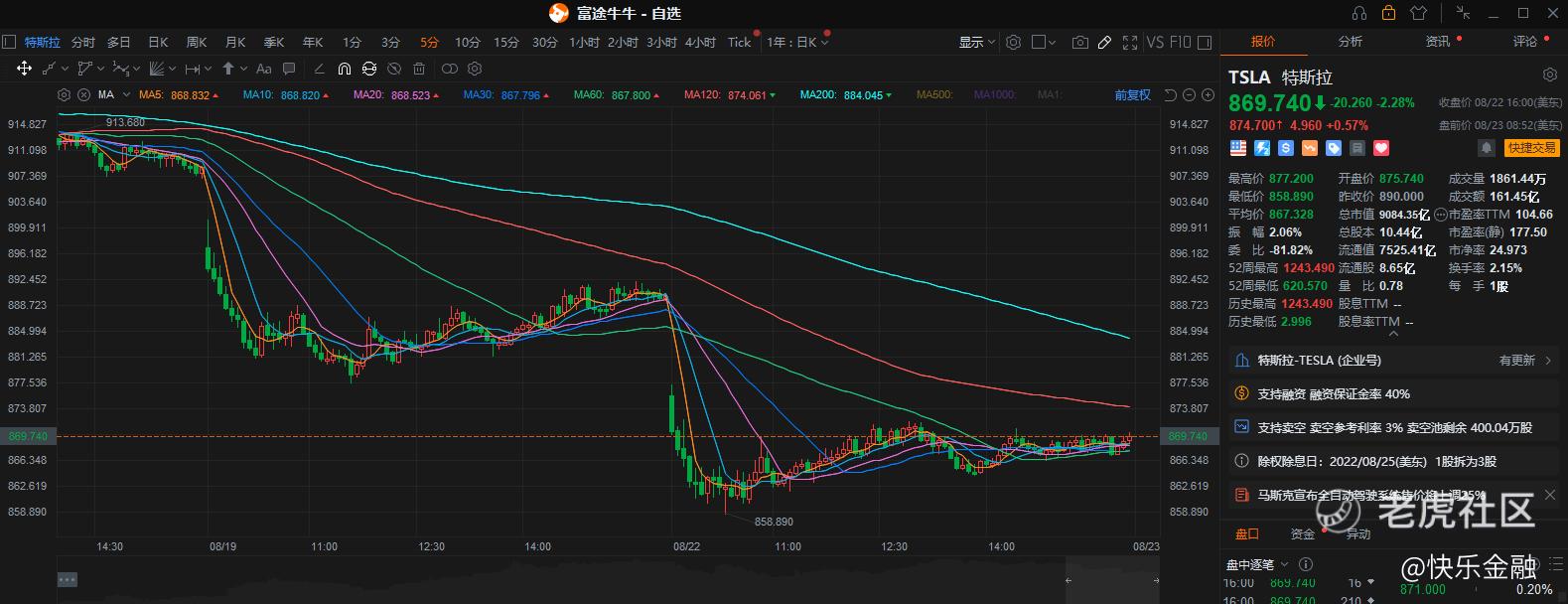Click the MA200 cyan moving average label
Viewport: 1568px width, 604px height.
coord(846,95)
